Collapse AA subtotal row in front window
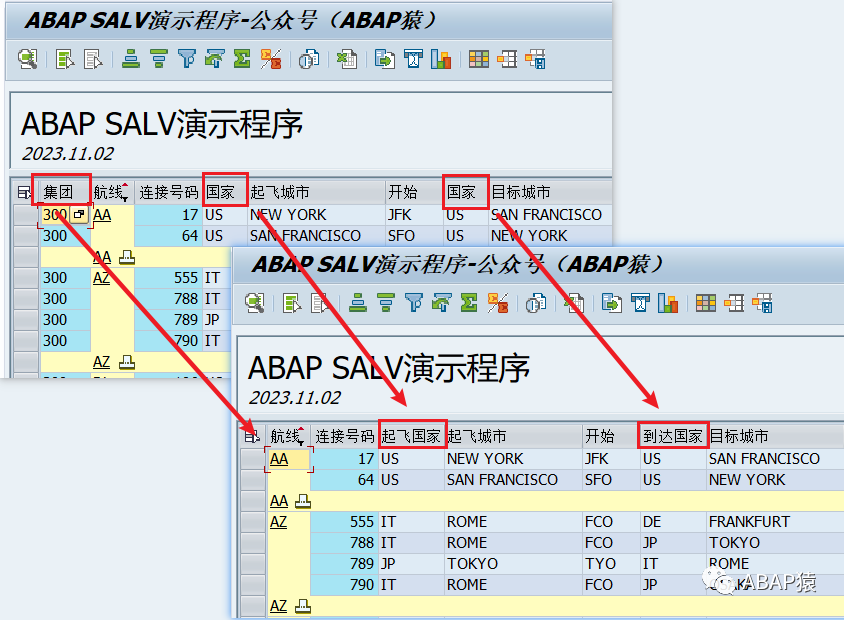This screenshot has width=844, height=620. 303,501
